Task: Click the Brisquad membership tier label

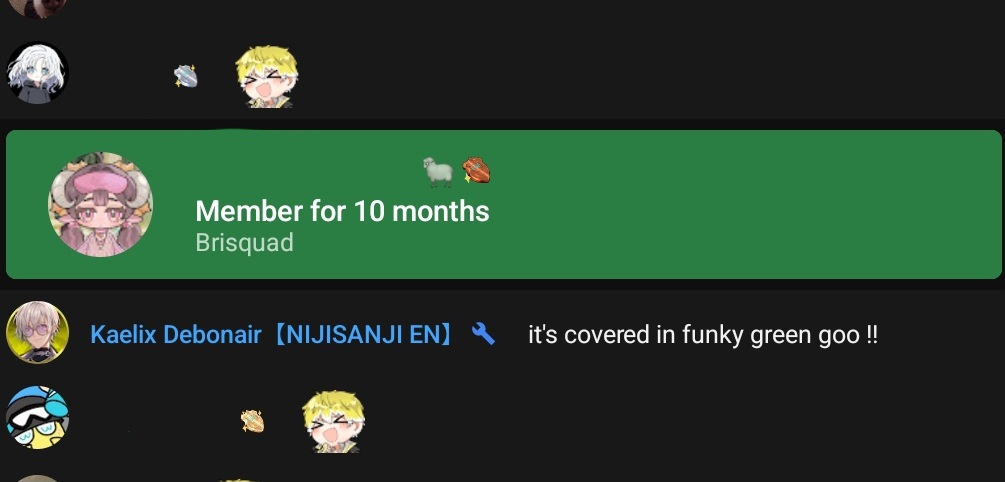Action: (x=244, y=242)
